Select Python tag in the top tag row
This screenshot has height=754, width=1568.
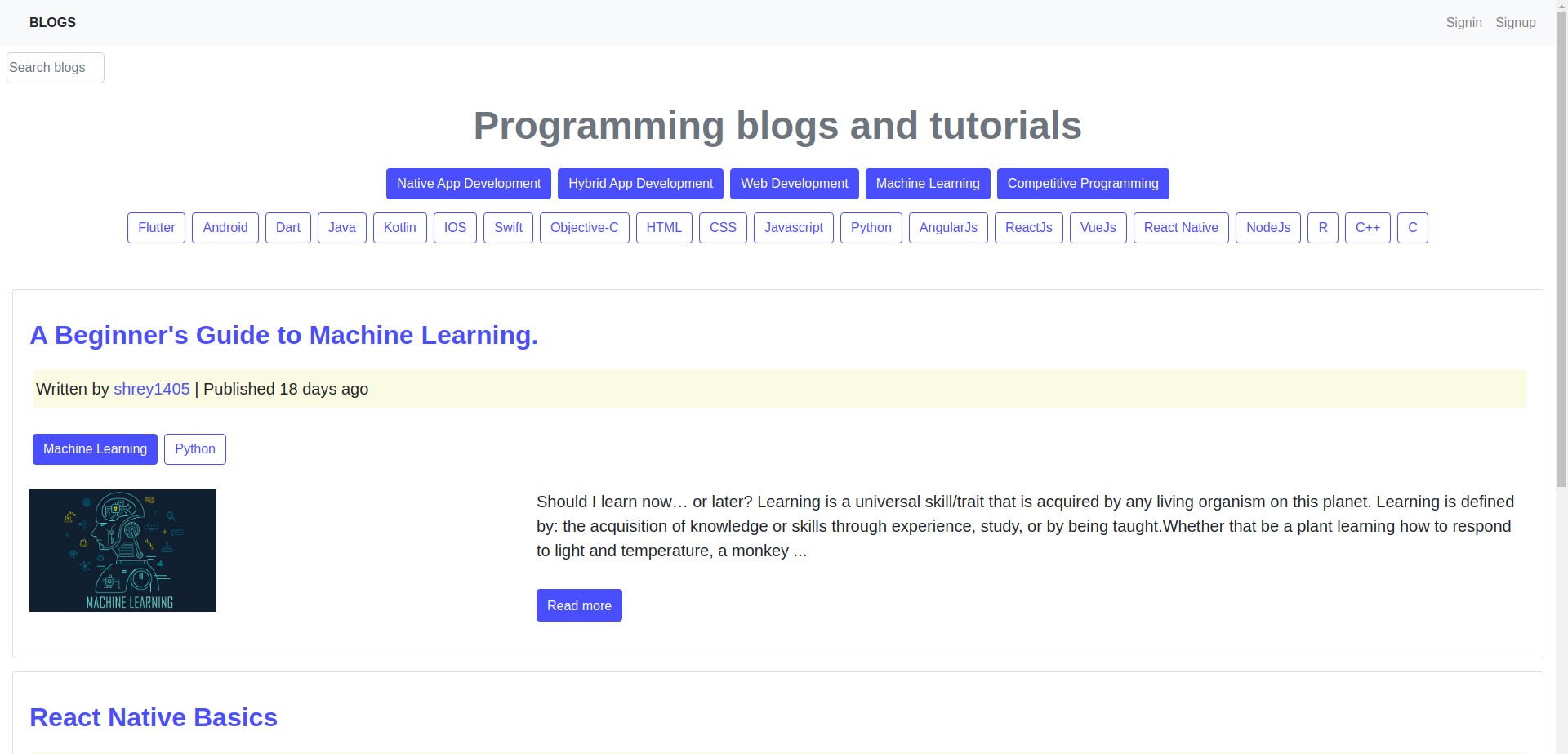coord(871,228)
